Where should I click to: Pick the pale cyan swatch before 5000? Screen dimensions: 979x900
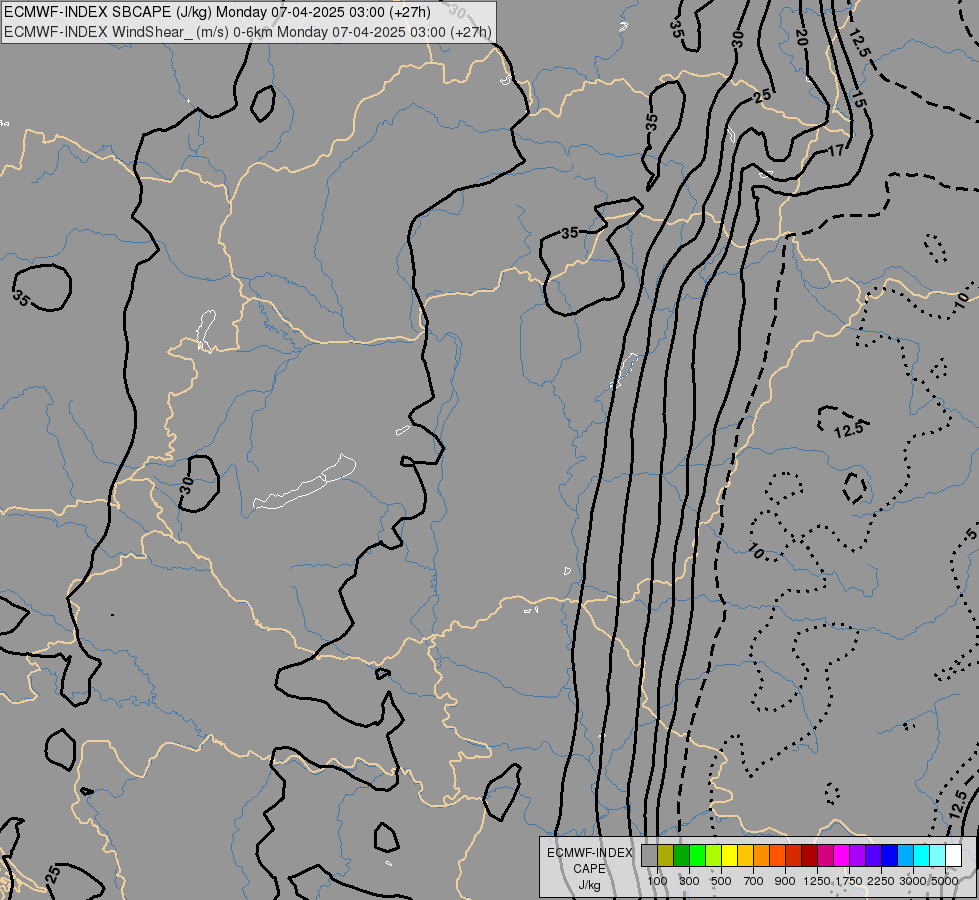(x=937, y=856)
